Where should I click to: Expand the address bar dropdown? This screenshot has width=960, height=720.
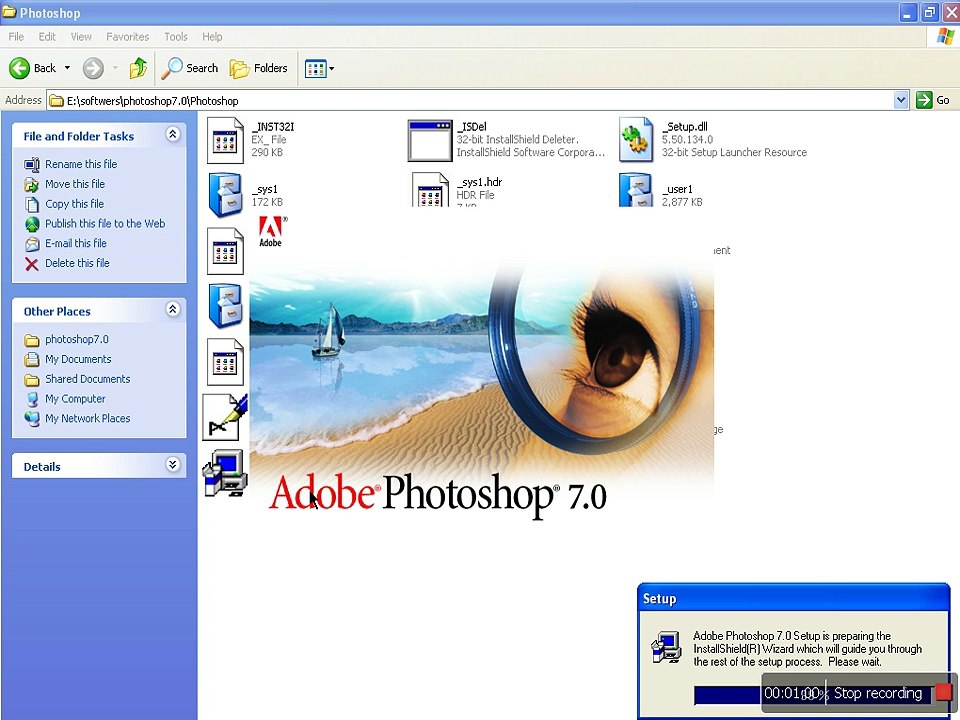tap(901, 100)
